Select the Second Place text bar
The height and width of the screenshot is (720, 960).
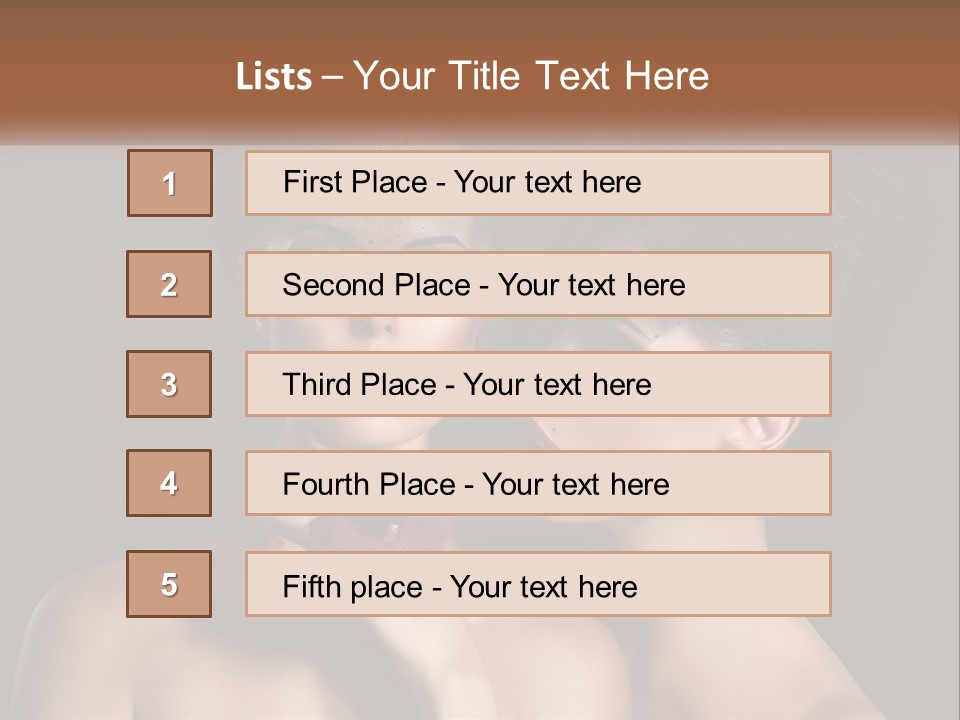[538, 284]
